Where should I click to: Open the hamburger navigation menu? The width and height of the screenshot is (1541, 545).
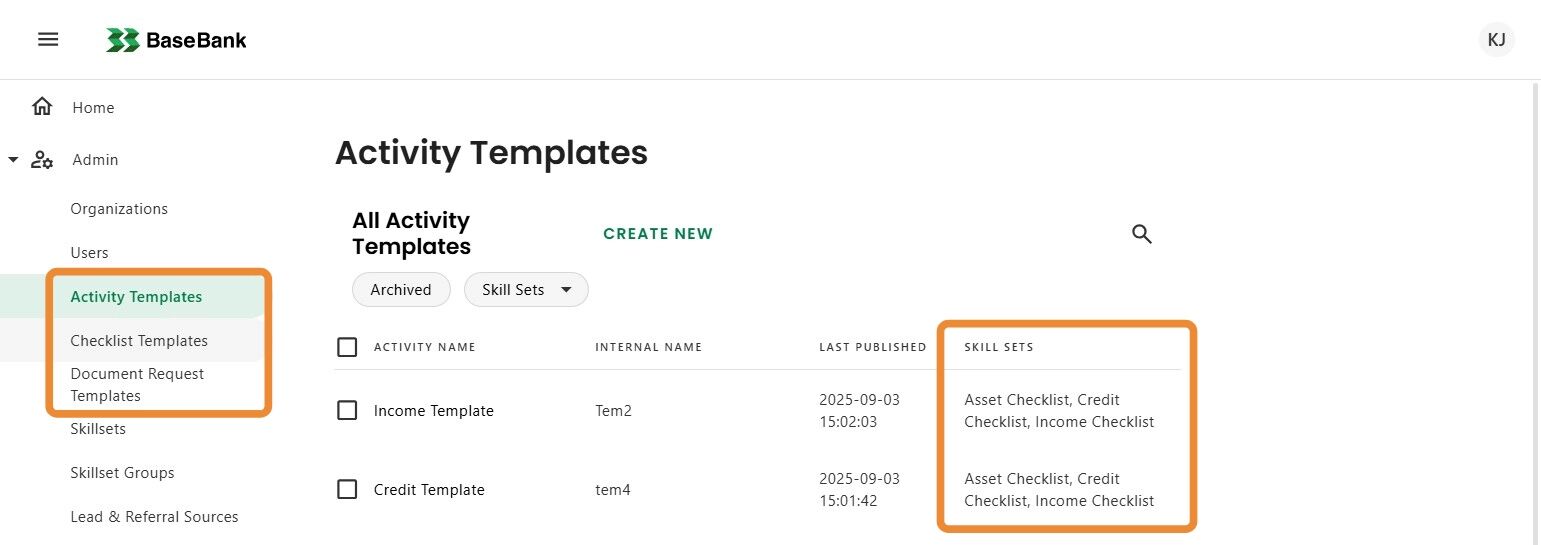pyautogui.click(x=48, y=40)
